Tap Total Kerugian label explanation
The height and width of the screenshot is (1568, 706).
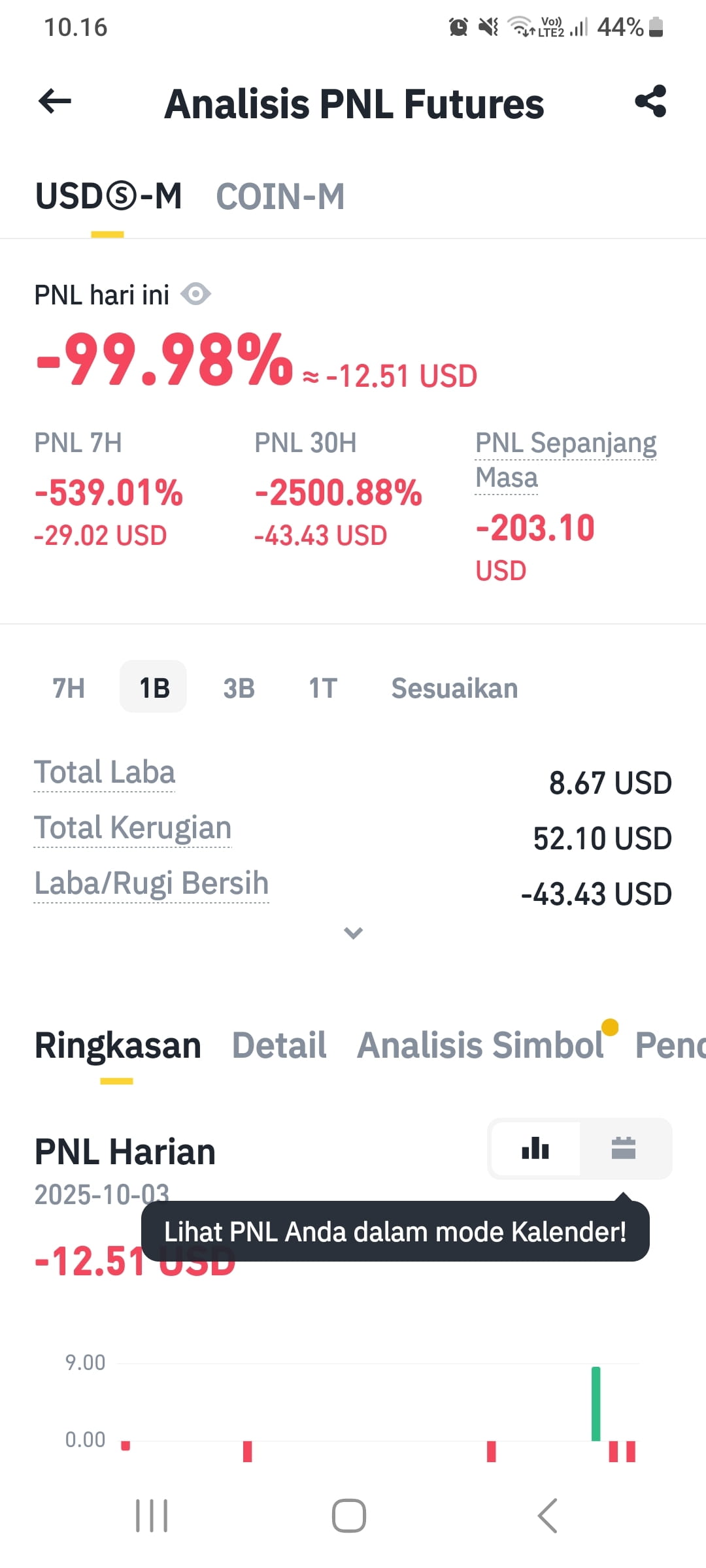(133, 828)
